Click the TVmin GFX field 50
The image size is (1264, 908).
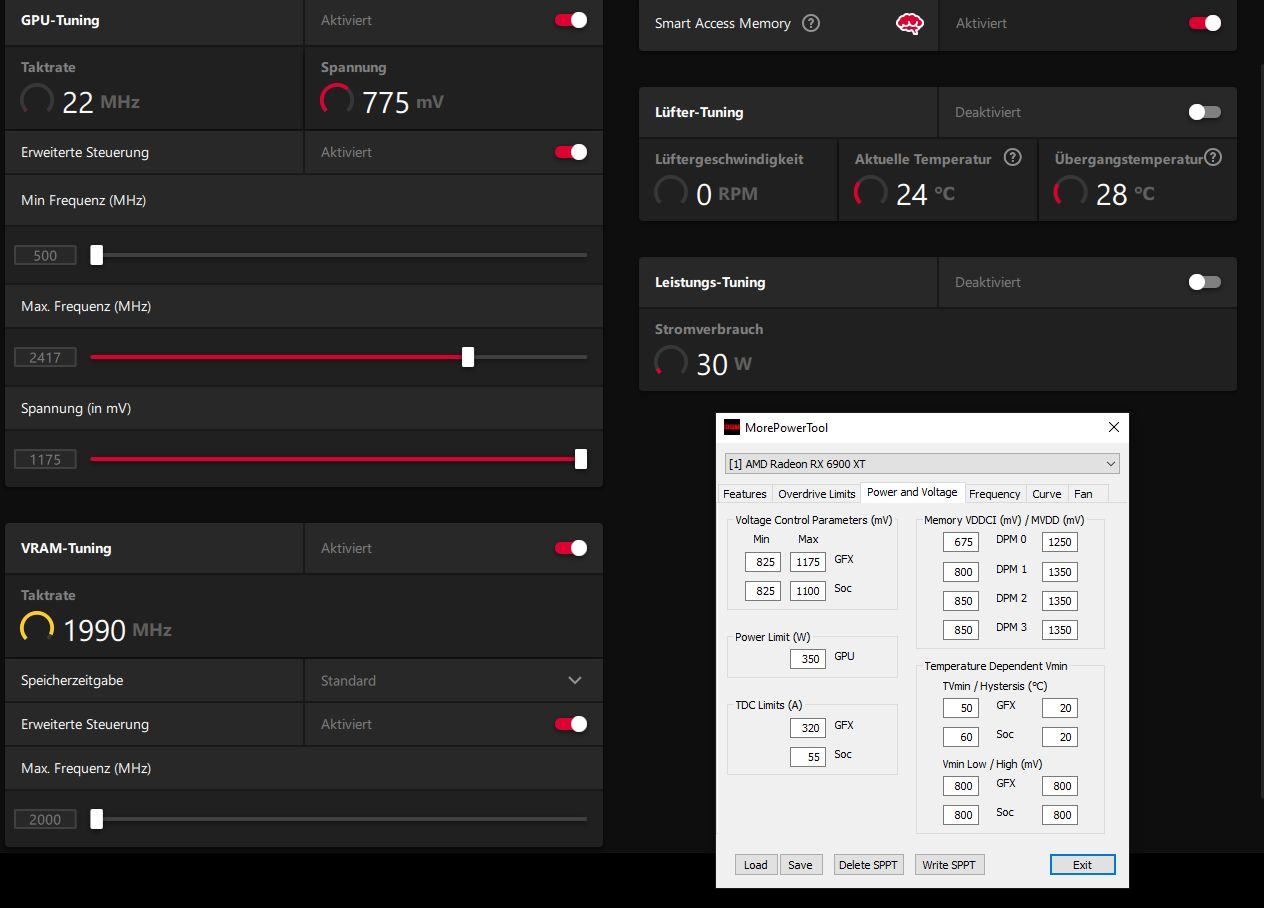(x=960, y=708)
